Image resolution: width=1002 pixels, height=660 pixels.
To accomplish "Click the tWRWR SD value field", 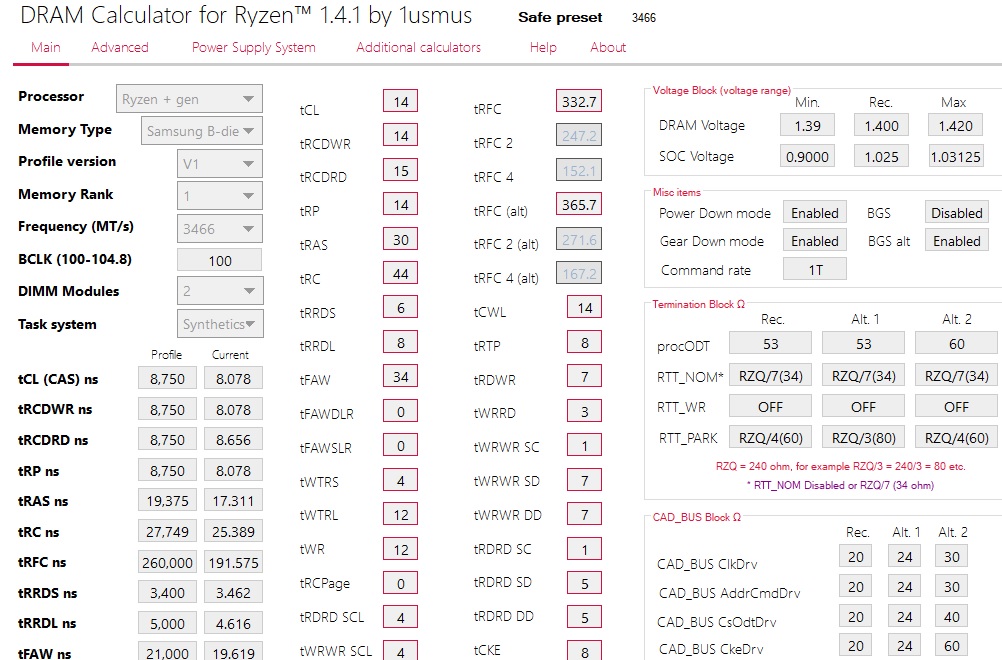I will pyautogui.click(x=585, y=480).
